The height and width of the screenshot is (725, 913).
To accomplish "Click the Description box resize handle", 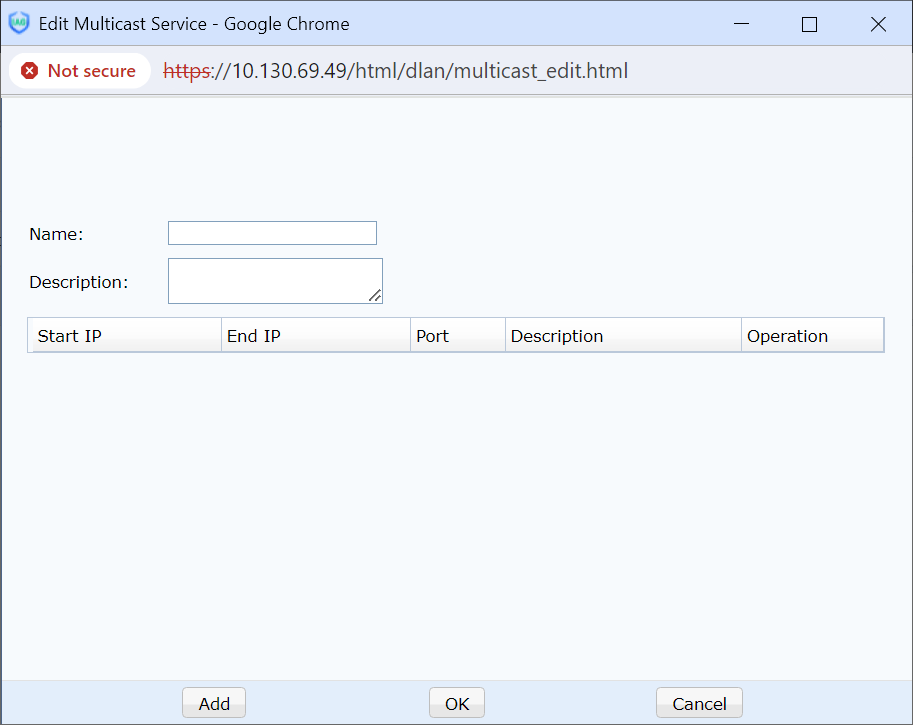I will click(x=375, y=296).
